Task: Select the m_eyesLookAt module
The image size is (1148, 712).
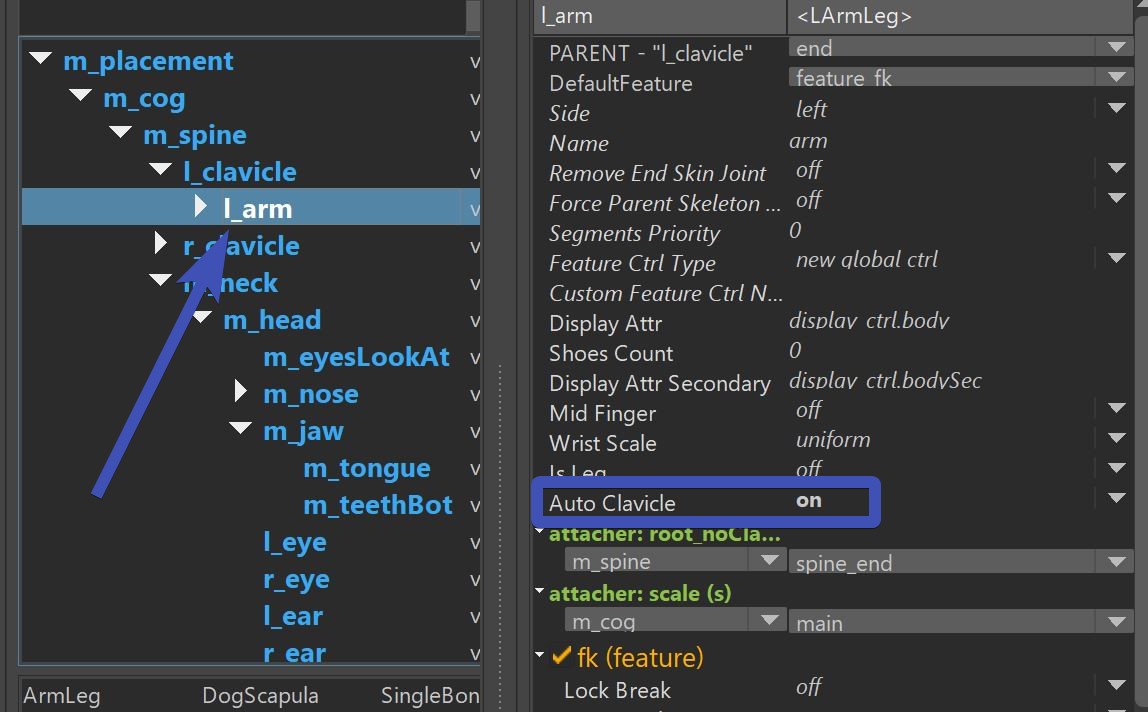Action: [357, 357]
